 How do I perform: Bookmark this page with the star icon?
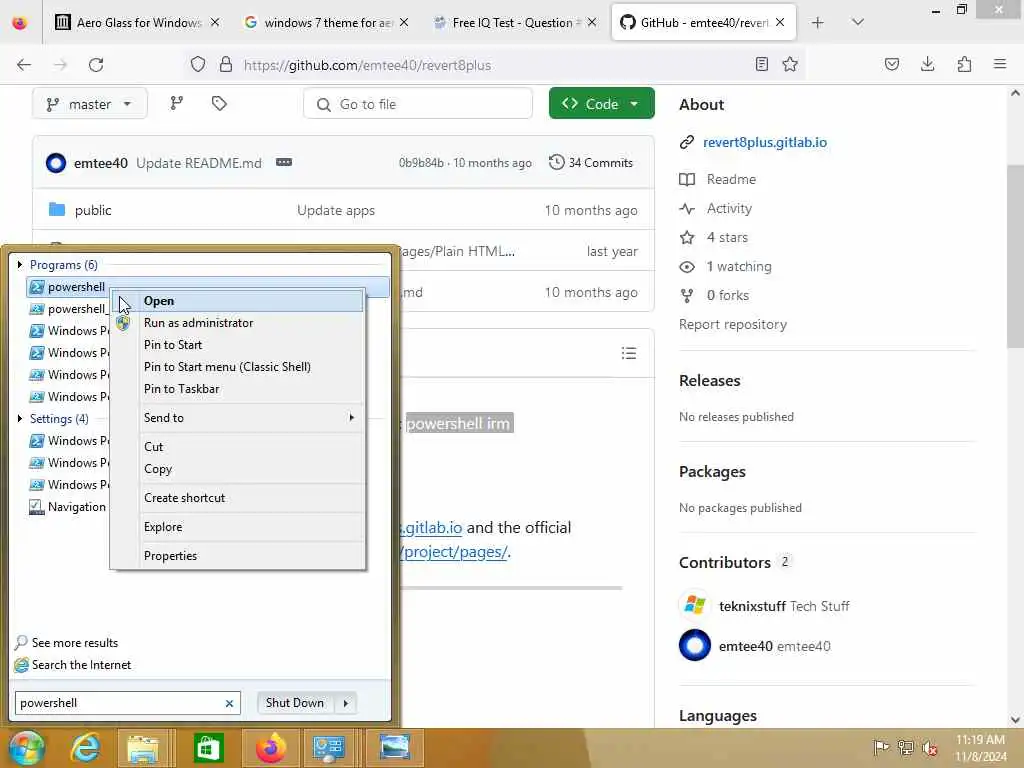click(790, 64)
